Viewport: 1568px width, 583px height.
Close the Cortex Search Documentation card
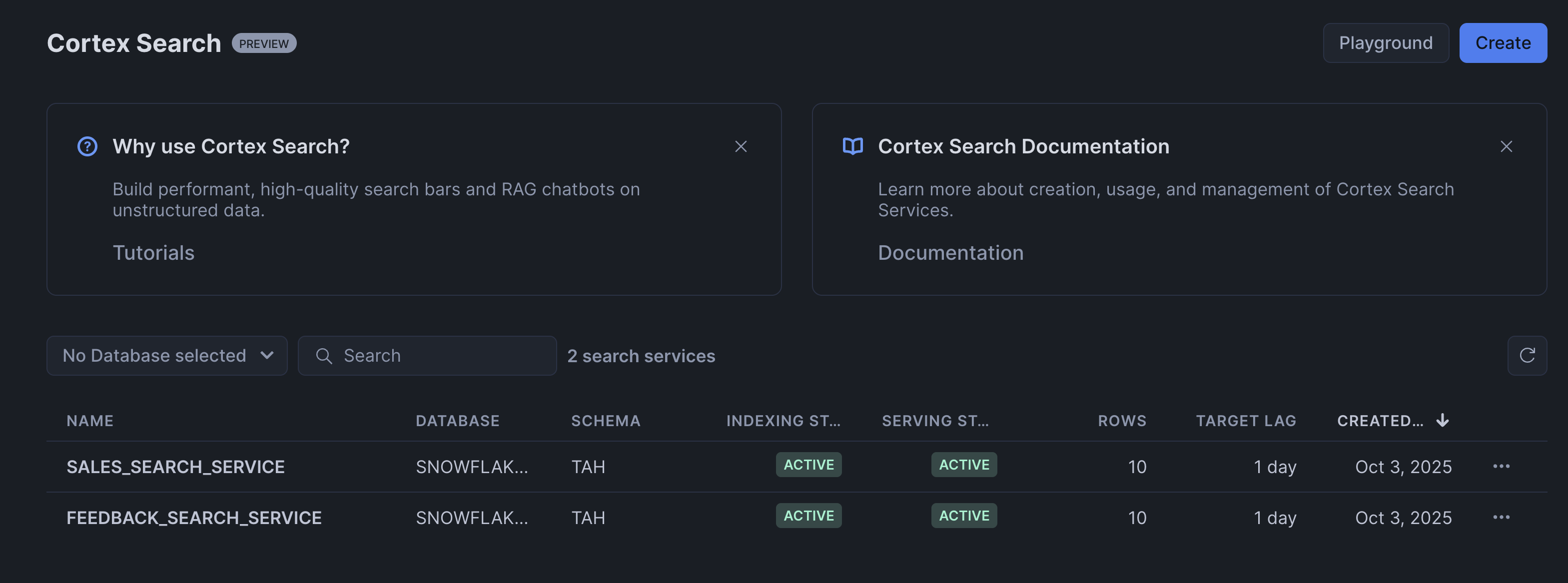pyautogui.click(x=1506, y=147)
